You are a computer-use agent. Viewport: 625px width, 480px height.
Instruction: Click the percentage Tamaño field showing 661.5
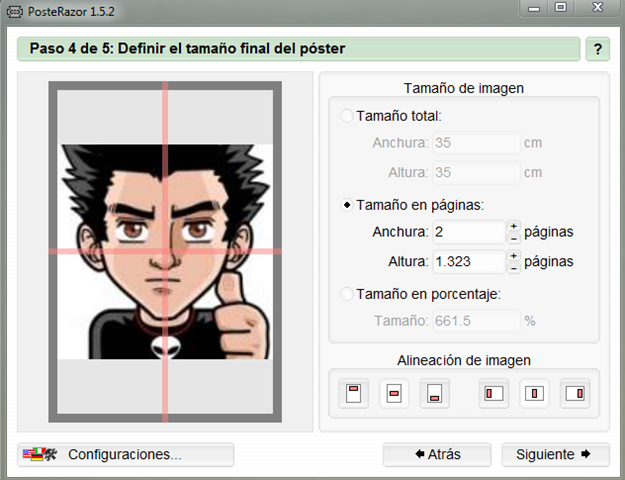tap(476, 321)
